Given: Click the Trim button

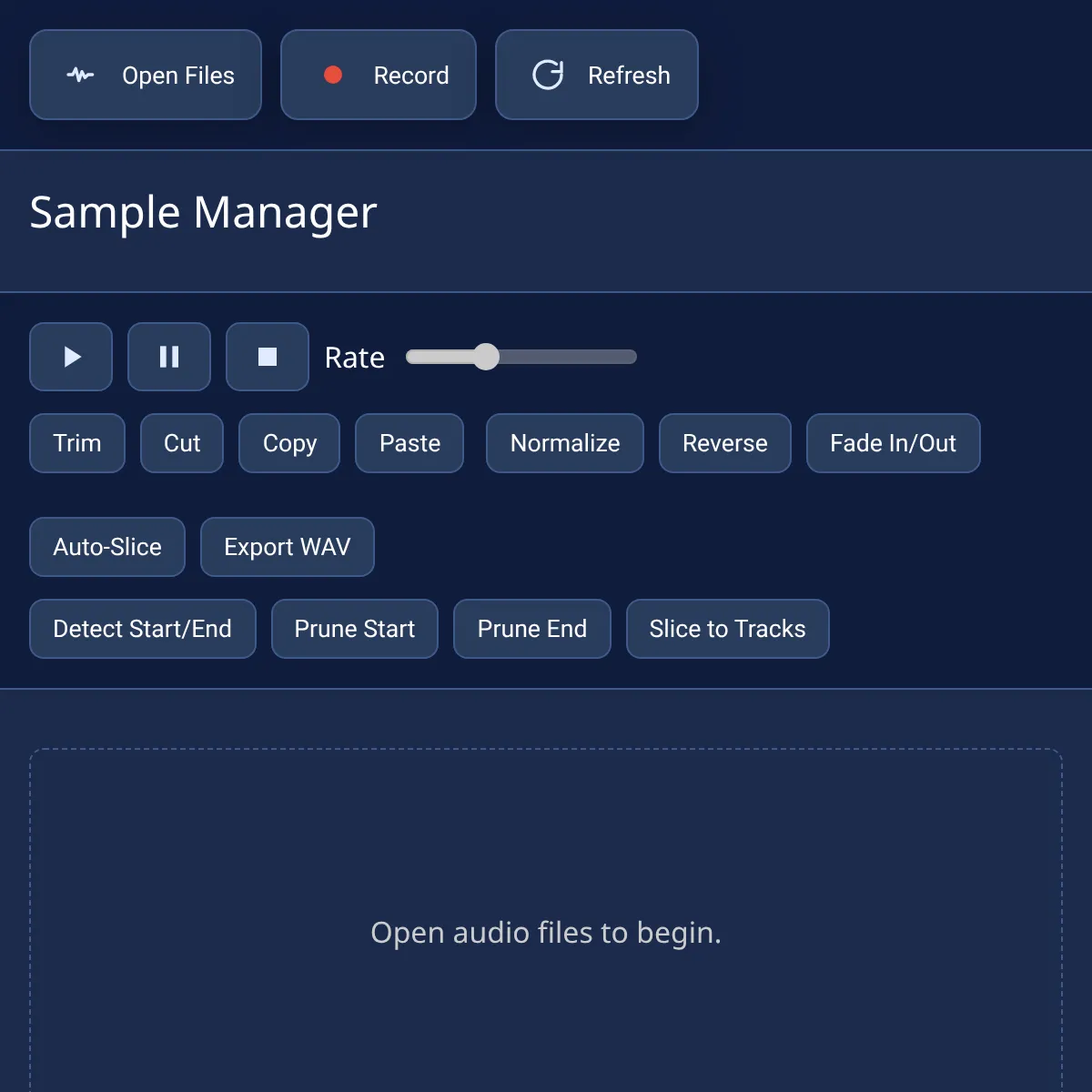Looking at the screenshot, I should pos(77,443).
